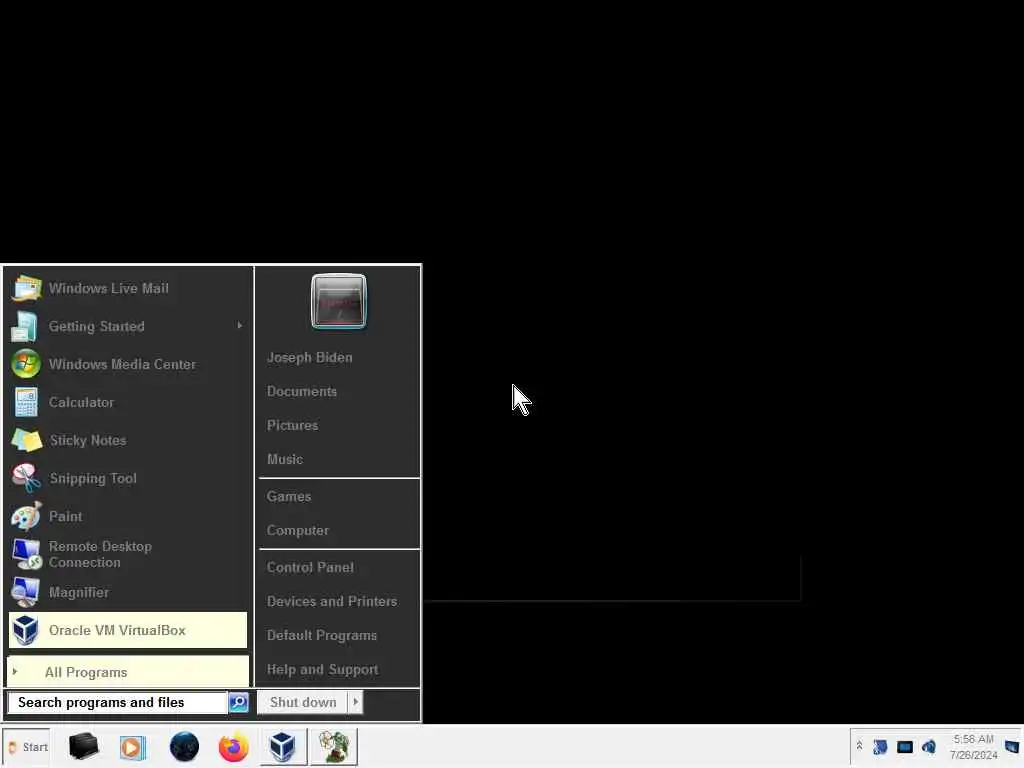This screenshot has height=768, width=1024.
Task: Open Control Panel
Action: point(310,568)
